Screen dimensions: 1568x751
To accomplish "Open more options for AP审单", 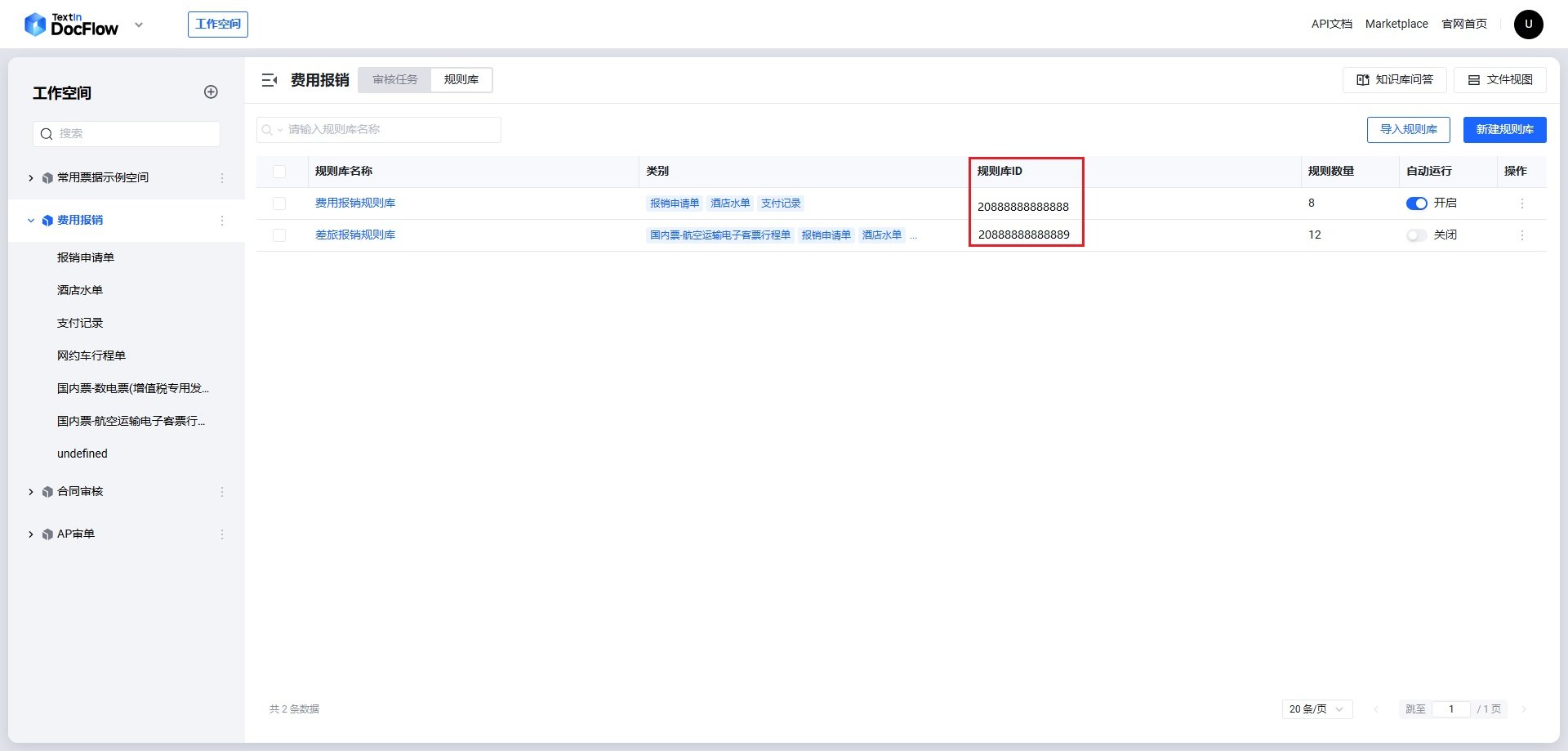I will (x=222, y=534).
